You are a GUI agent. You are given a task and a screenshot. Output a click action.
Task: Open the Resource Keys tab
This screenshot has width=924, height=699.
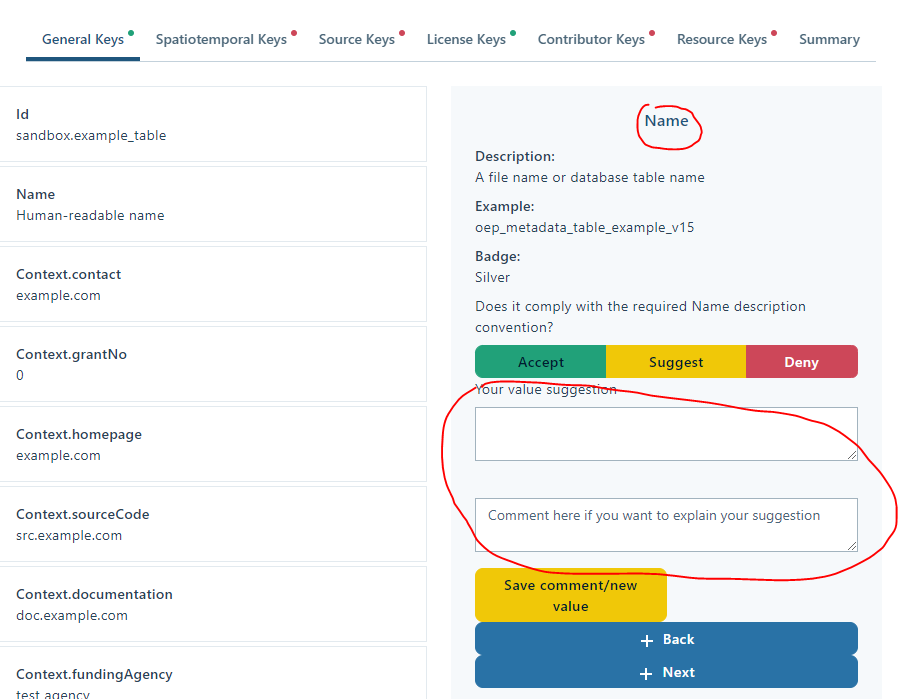722,39
